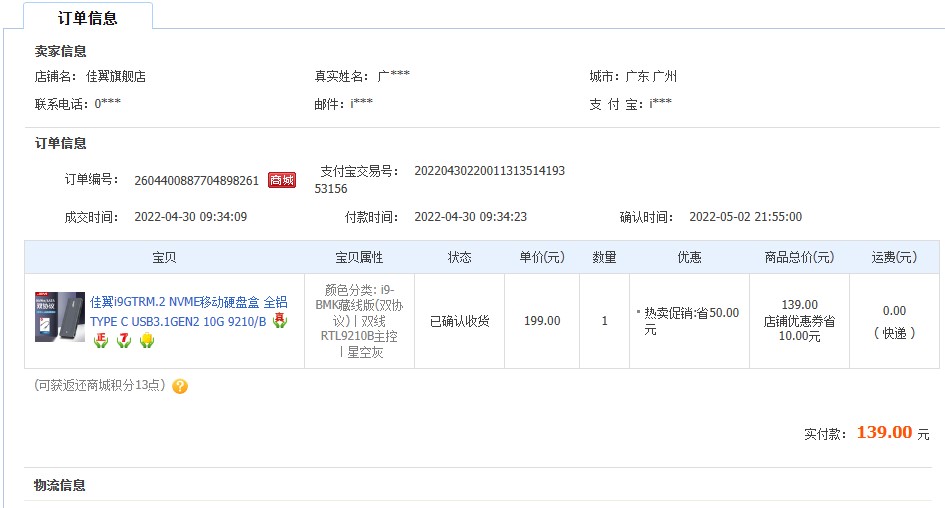Click the 颜色分类 product attribute cell
Viewport: 945px width, 508px height.
[x=359, y=321]
